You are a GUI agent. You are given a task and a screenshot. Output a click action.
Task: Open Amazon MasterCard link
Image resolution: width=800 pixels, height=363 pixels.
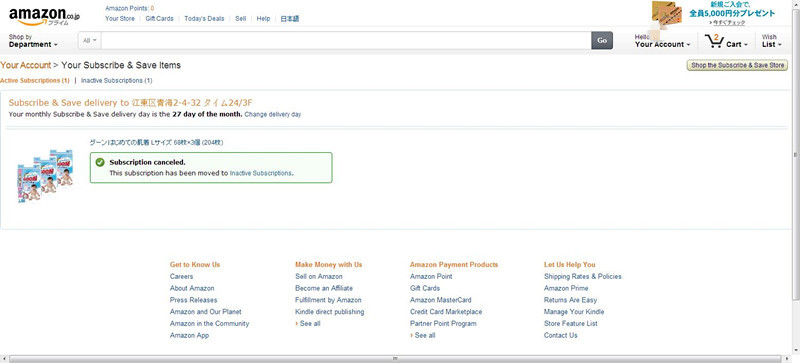(x=441, y=300)
